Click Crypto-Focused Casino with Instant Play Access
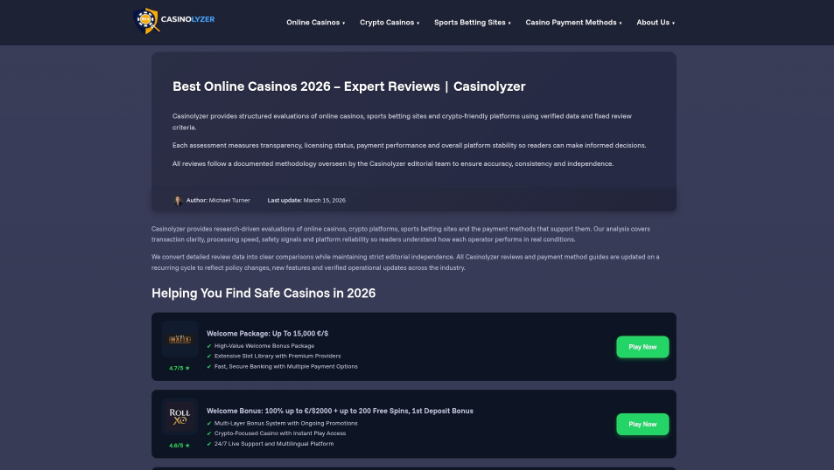The height and width of the screenshot is (470, 836). (x=280, y=433)
